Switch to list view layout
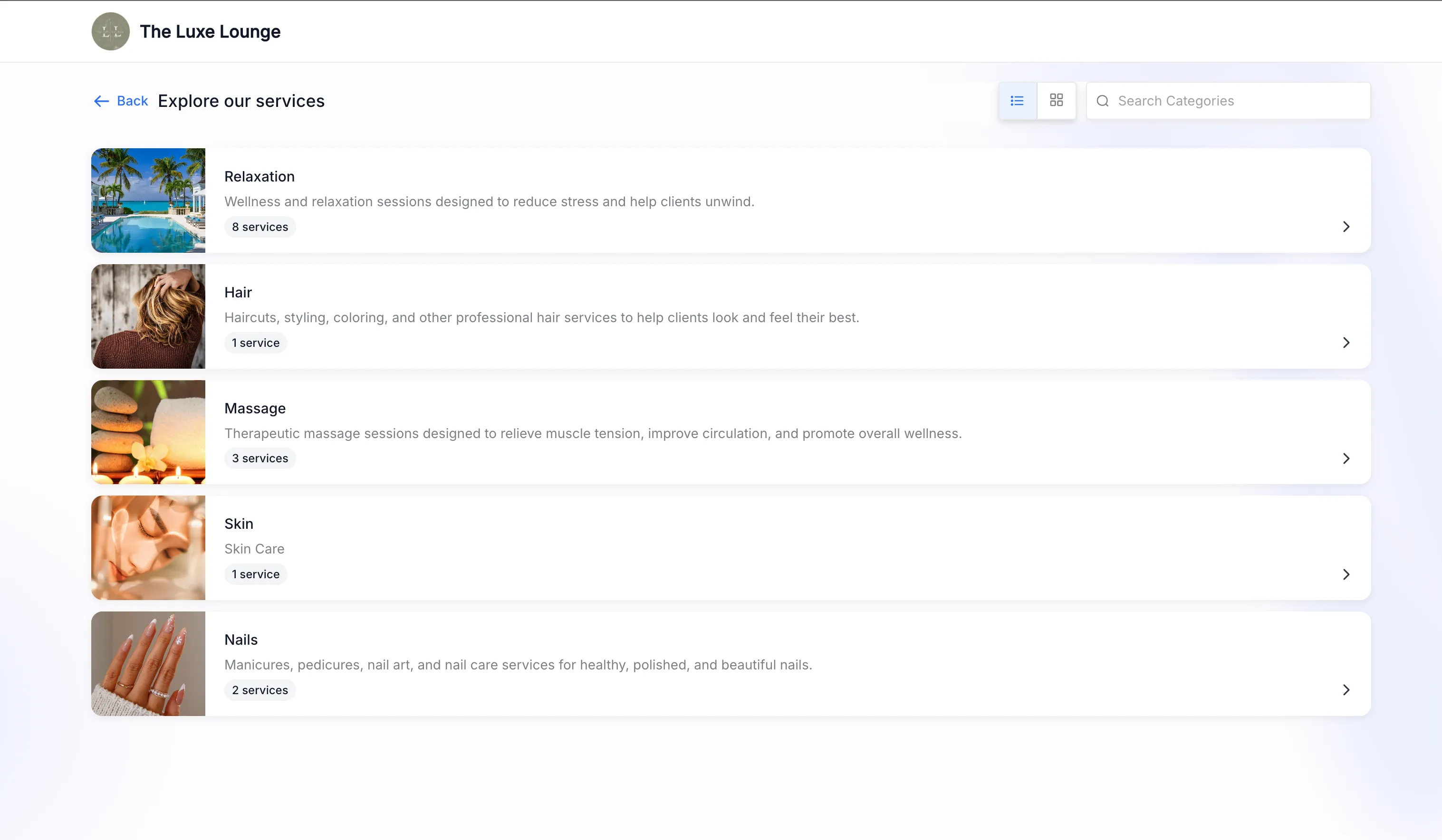1442x840 pixels. pyautogui.click(x=1017, y=101)
